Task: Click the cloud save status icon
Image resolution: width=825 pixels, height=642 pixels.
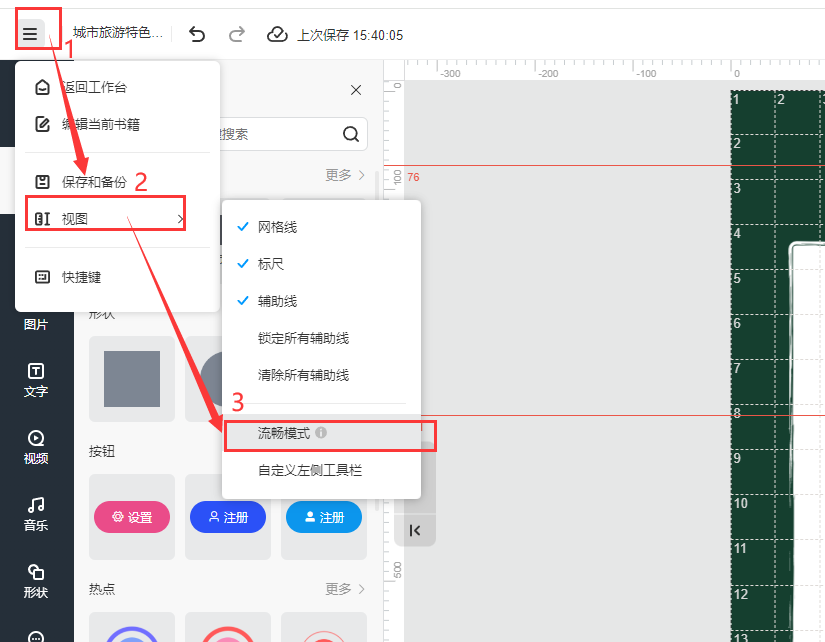Action: 277,35
